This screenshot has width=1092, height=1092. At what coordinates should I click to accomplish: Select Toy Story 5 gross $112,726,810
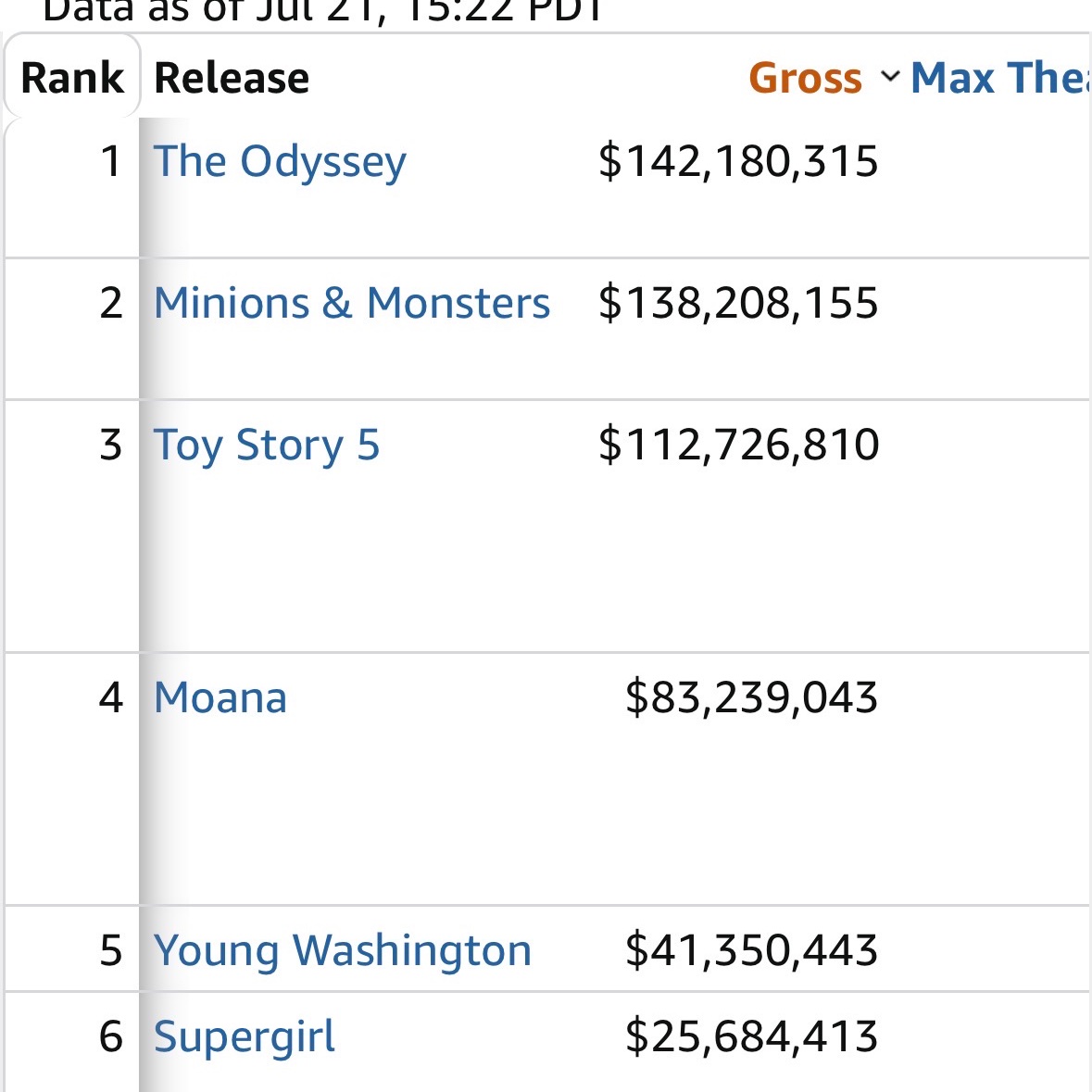click(x=738, y=445)
